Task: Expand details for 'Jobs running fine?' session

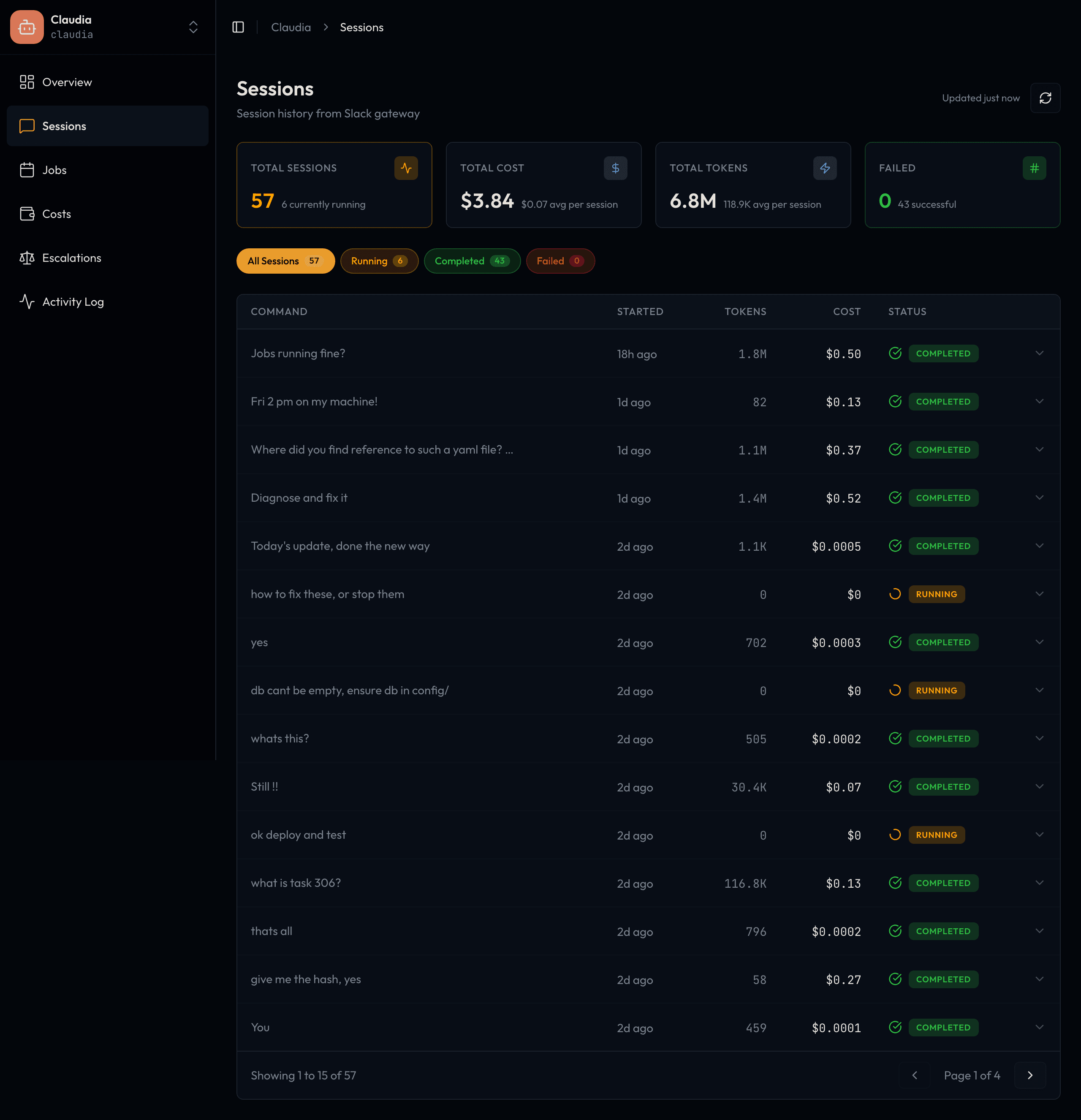Action: (x=1040, y=353)
